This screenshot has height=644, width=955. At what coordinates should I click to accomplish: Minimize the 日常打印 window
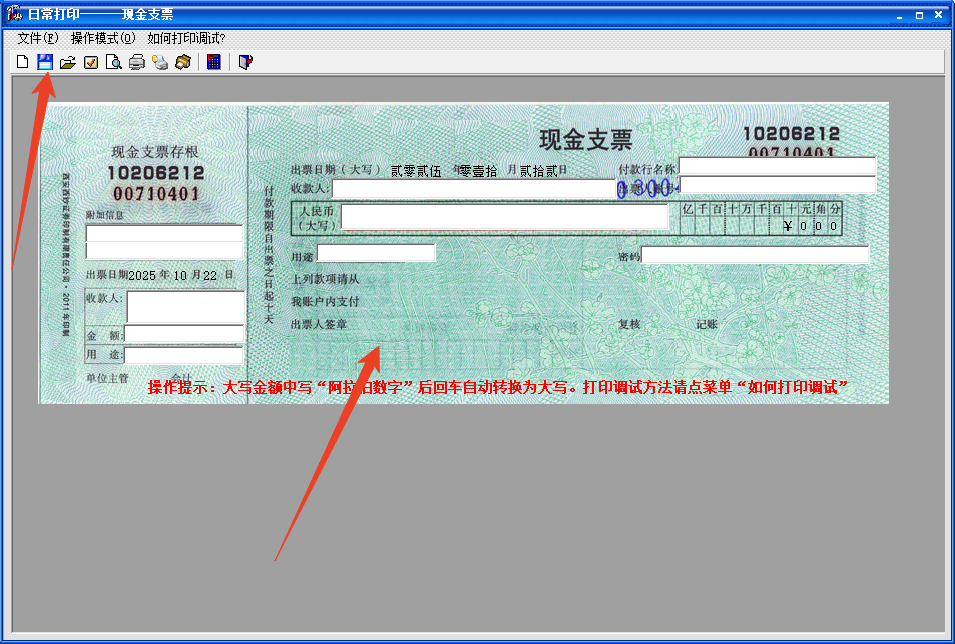(x=900, y=15)
